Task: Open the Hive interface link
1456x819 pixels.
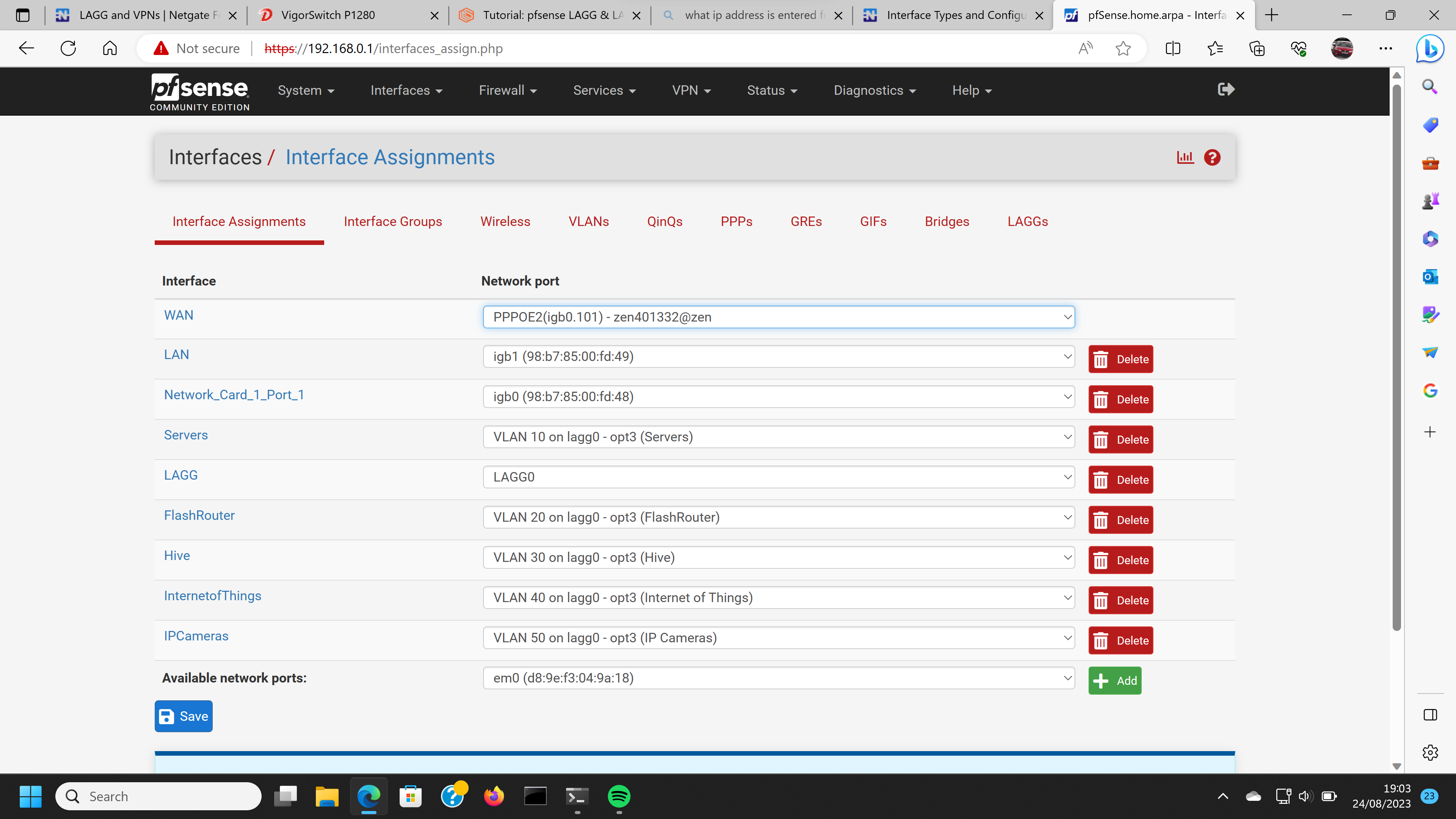Action: [177, 555]
